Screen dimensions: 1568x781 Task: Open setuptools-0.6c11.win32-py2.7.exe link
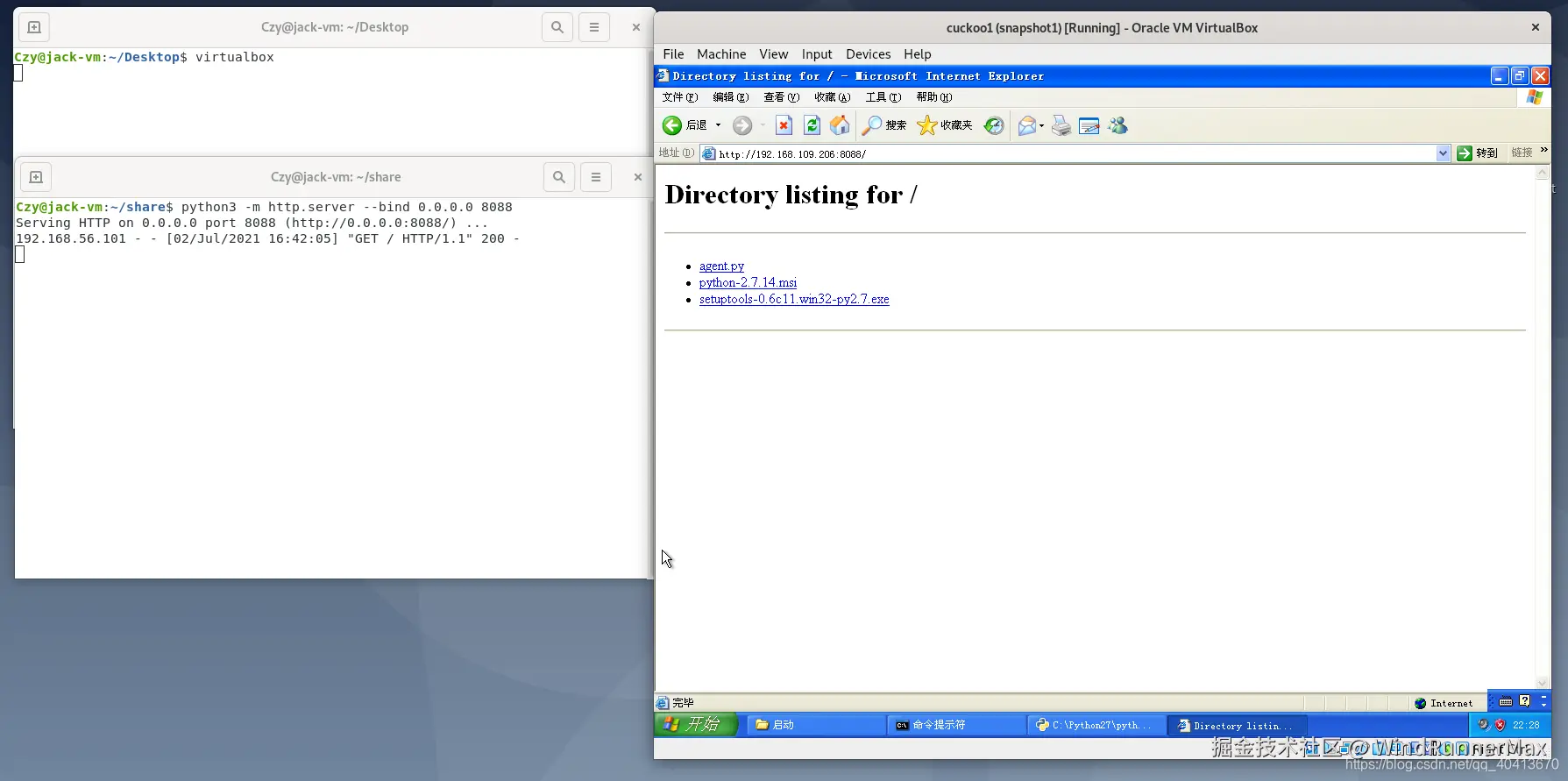(794, 300)
